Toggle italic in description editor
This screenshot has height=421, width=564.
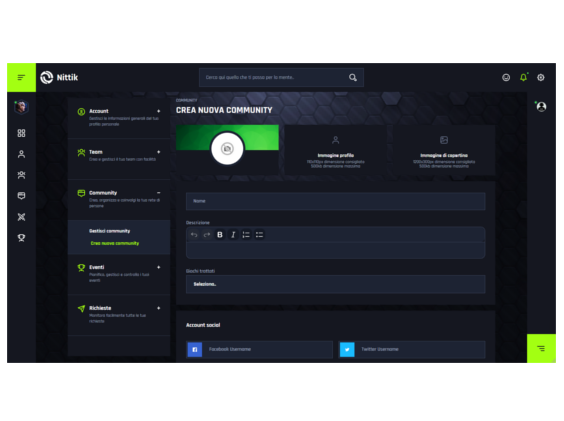[x=233, y=235]
